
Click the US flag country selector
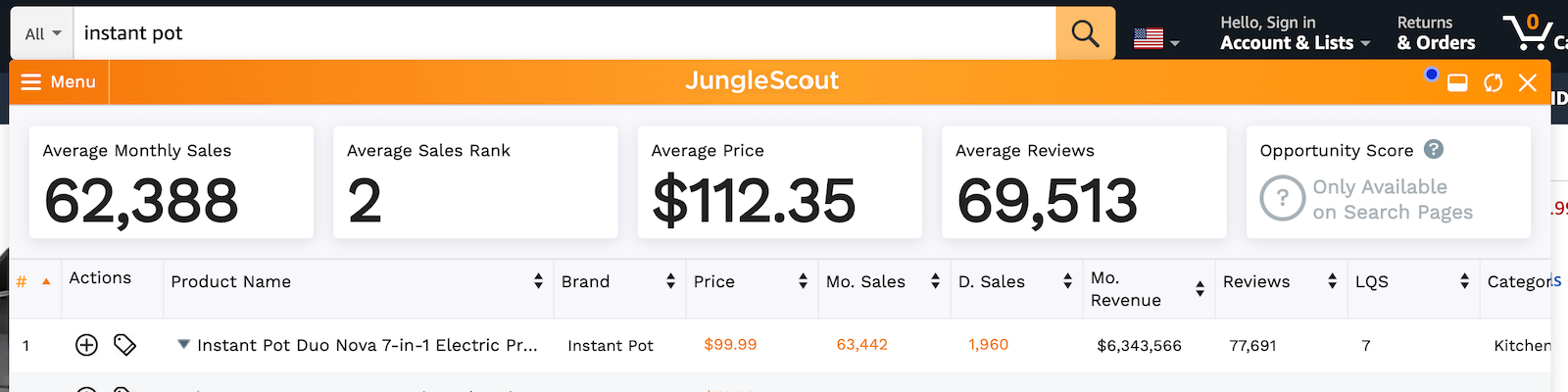coord(1156,39)
